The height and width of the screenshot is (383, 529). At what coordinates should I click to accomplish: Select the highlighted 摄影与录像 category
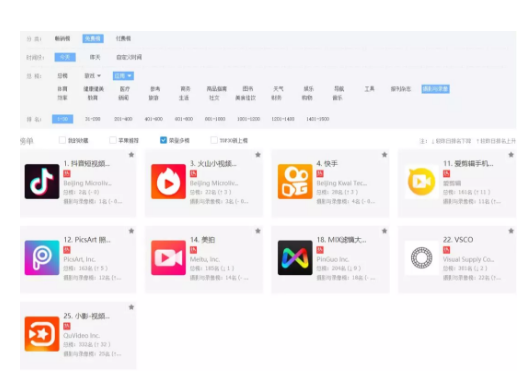pos(435,89)
